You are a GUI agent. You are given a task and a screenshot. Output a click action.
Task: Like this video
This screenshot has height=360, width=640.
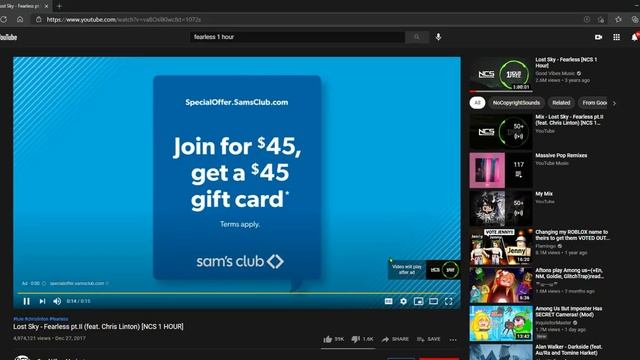click(333, 339)
